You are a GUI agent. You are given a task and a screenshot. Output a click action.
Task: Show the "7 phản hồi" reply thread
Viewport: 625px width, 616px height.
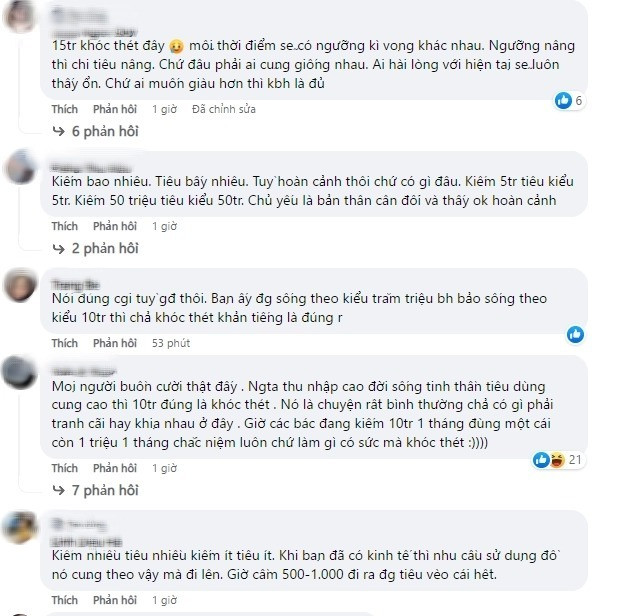[x=105, y=490]
